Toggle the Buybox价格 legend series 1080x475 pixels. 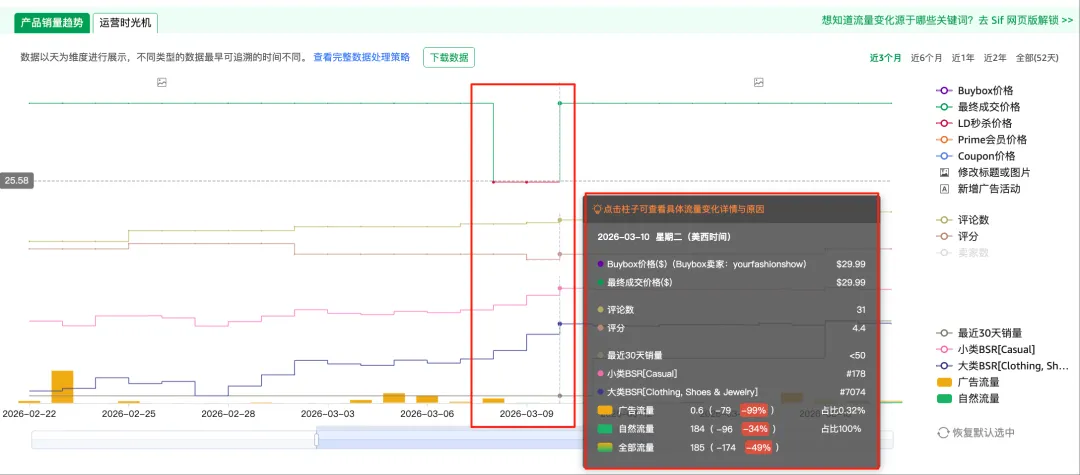(x=975, y=91)
